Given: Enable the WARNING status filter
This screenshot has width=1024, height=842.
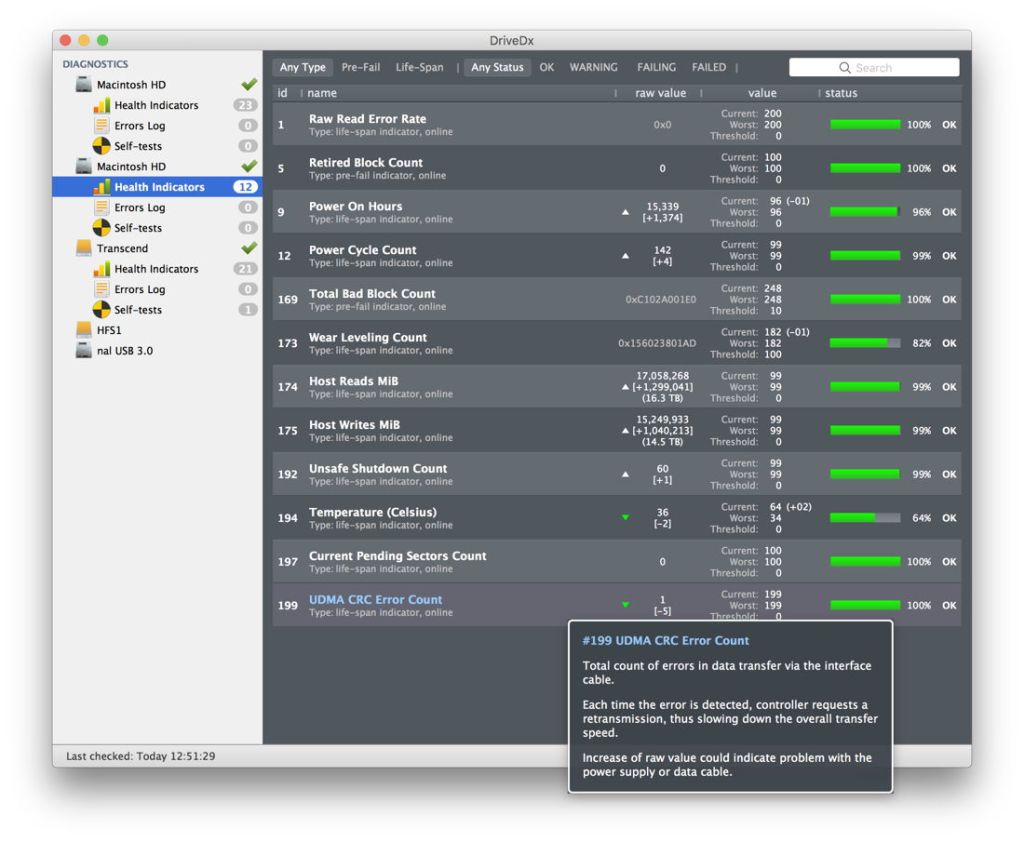Looking at the screenshot, I should 593,68.
